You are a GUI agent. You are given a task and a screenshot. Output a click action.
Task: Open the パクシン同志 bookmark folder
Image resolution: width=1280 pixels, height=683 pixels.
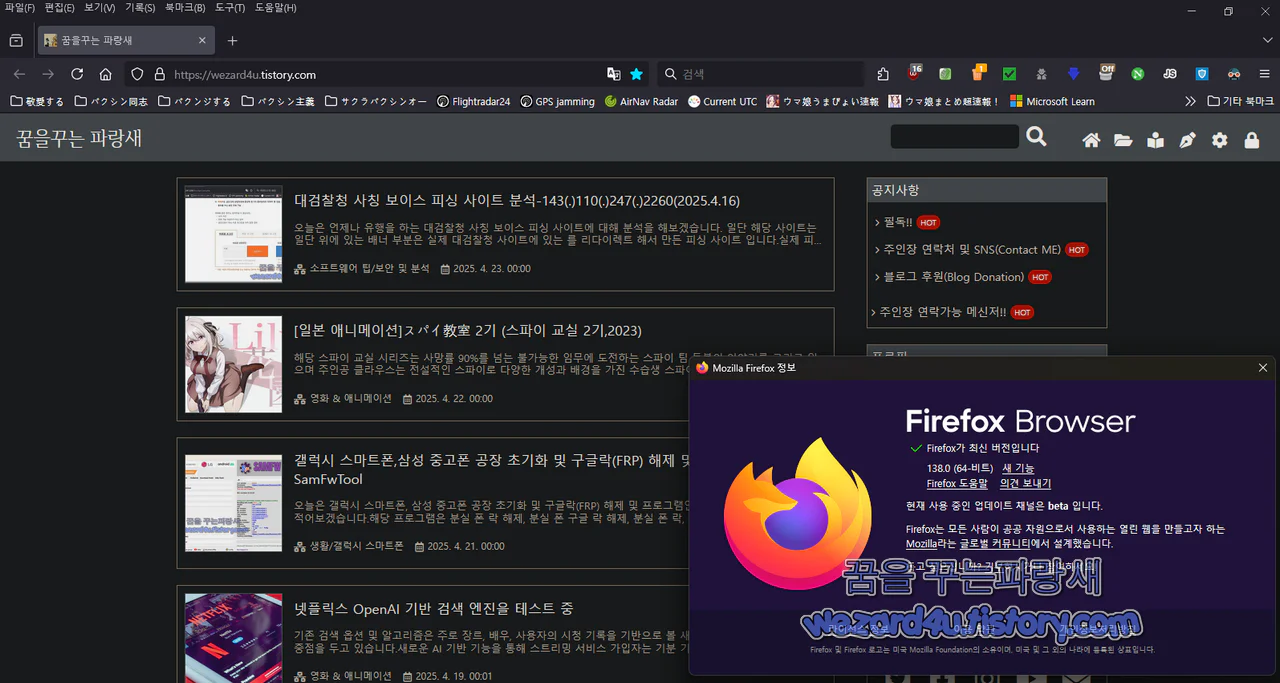(110, 101)
